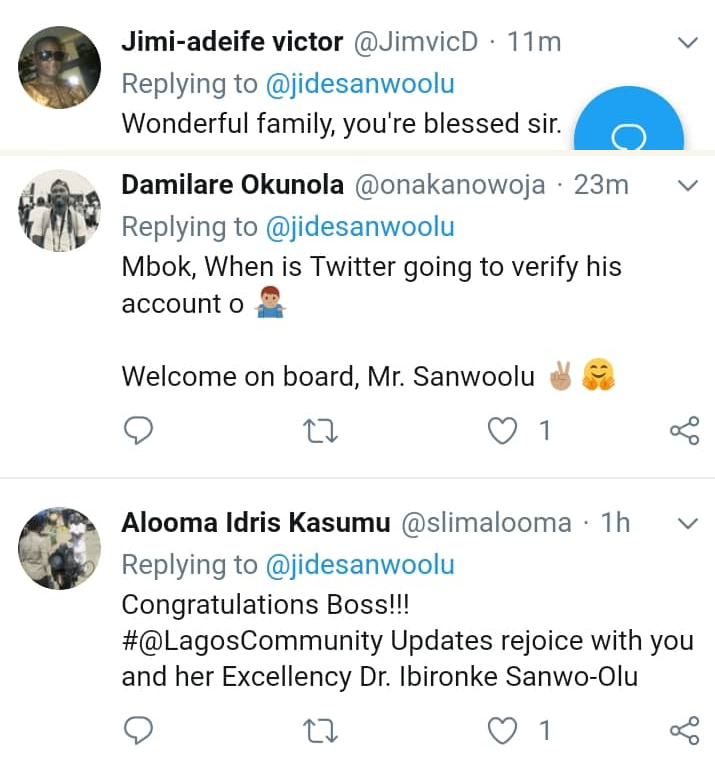
Task: View Damilare Okunola's profile avatar
Action: 60,209
